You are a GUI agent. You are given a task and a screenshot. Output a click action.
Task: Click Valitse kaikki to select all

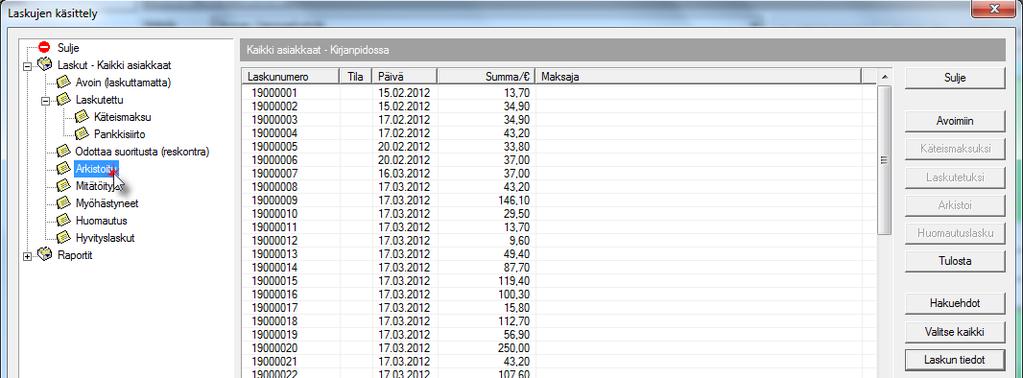954,332
